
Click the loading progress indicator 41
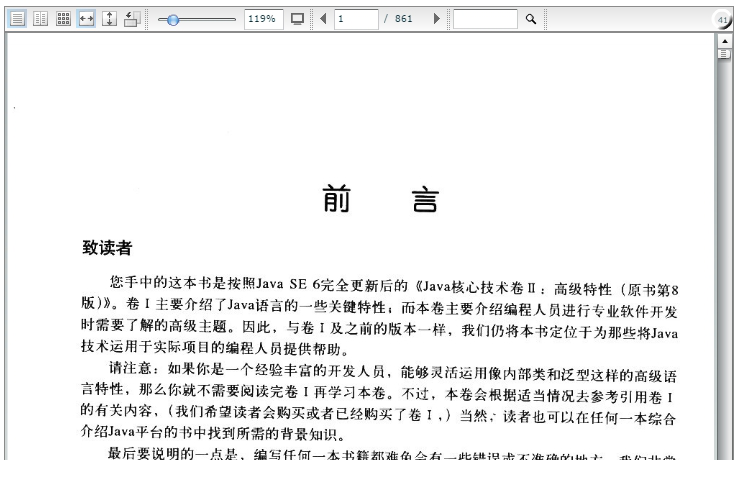point(722,20)
